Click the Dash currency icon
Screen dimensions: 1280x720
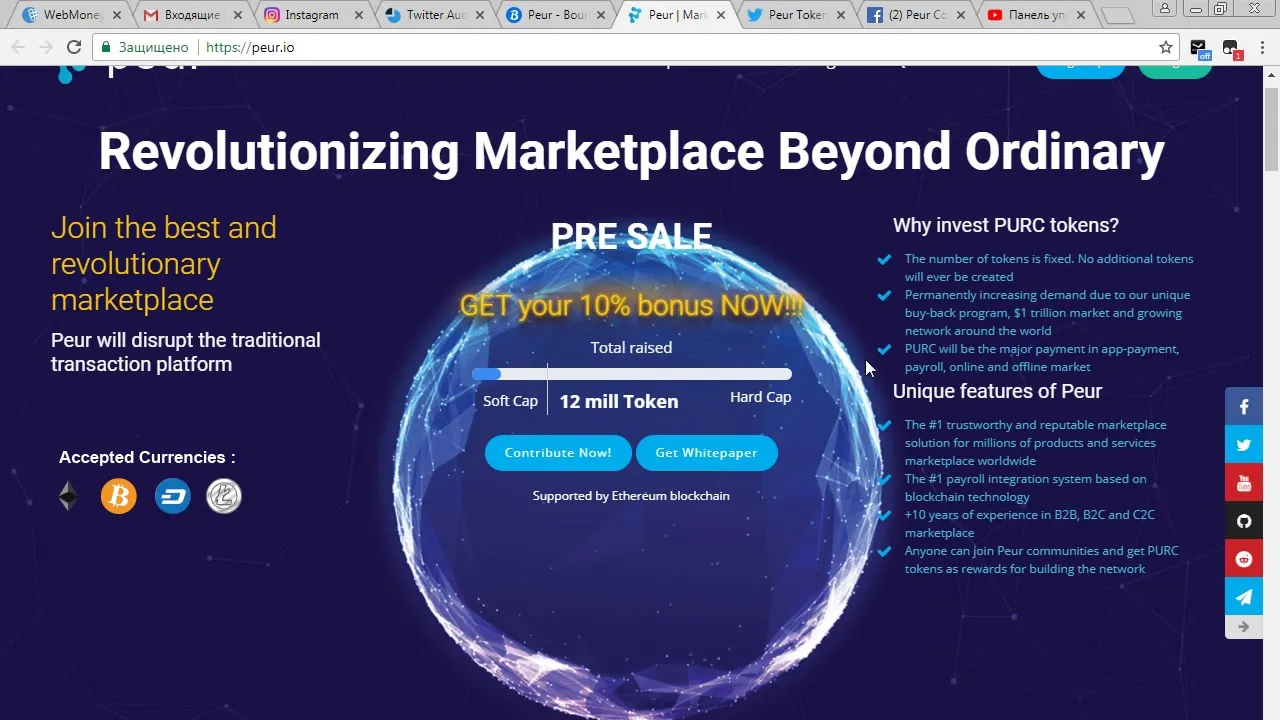172,496
